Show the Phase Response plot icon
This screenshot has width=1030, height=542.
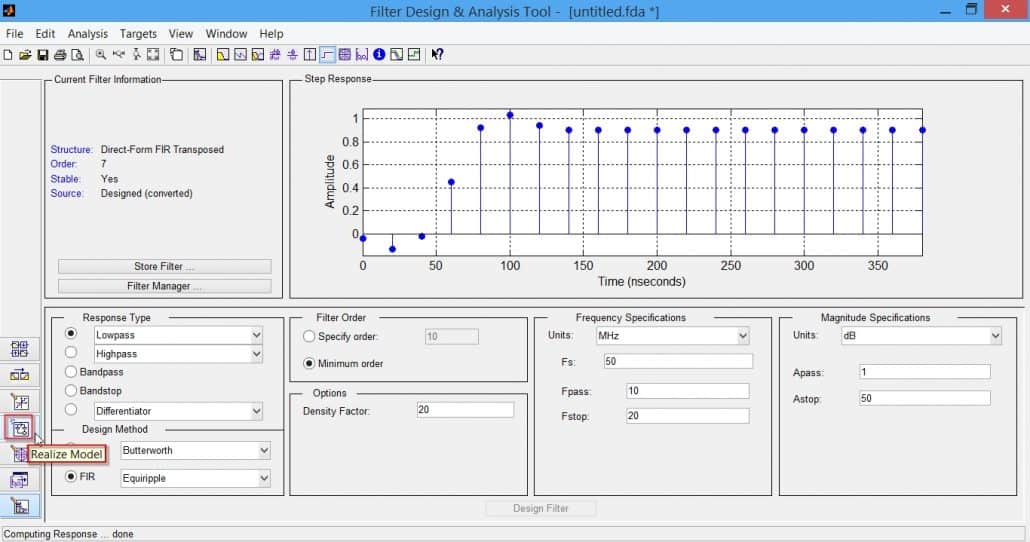(x=240, y=55)
